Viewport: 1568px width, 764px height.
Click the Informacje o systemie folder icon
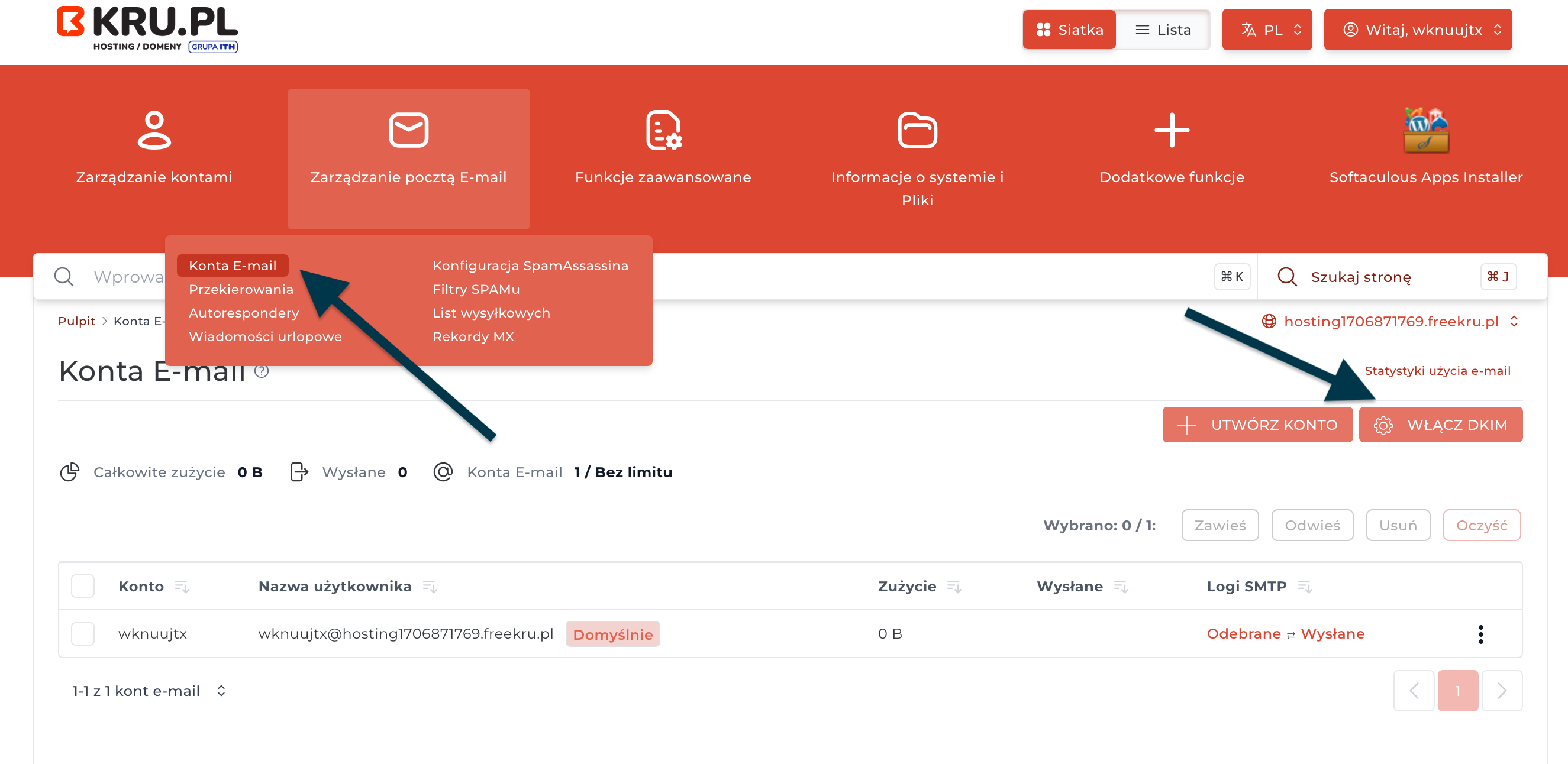pos(917,130)
